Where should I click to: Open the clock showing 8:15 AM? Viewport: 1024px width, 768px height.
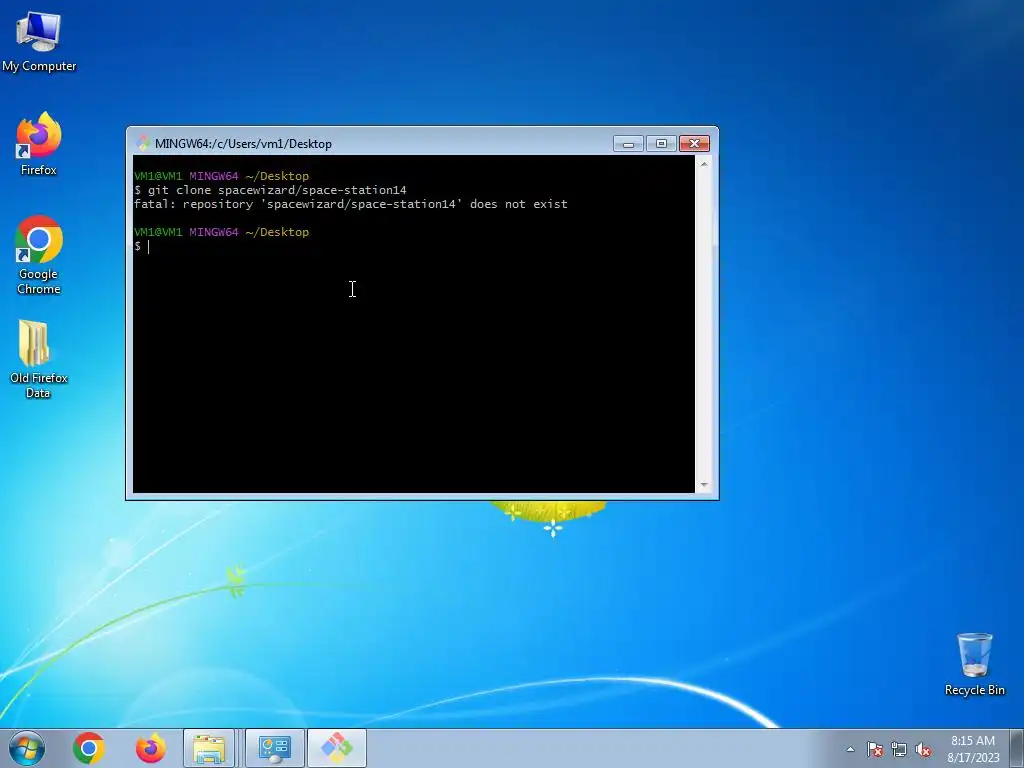(973, 748)
